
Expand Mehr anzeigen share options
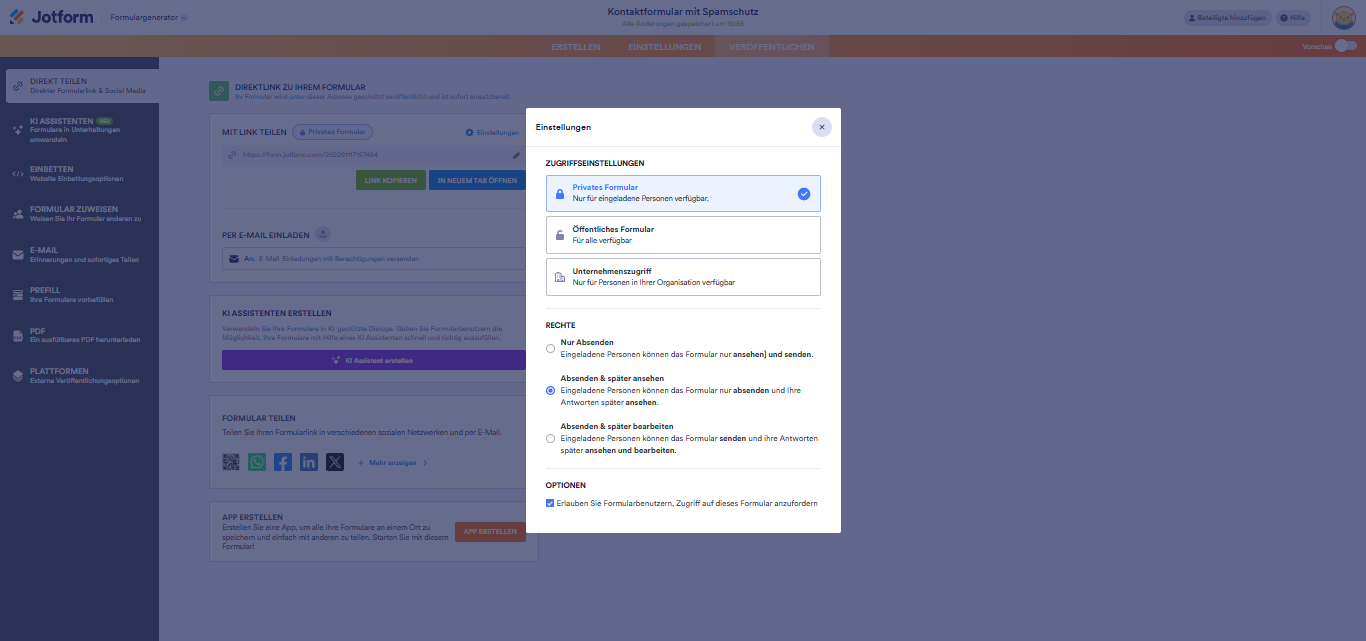click(393, 463)
